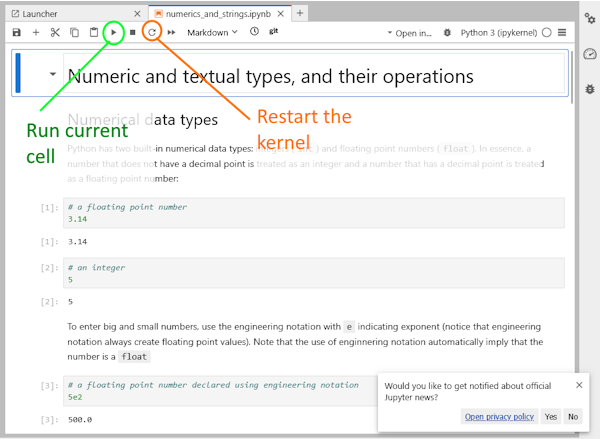Click the code cell containing 5e2
This screenshot has width=600, height=440.
(220, 391)
